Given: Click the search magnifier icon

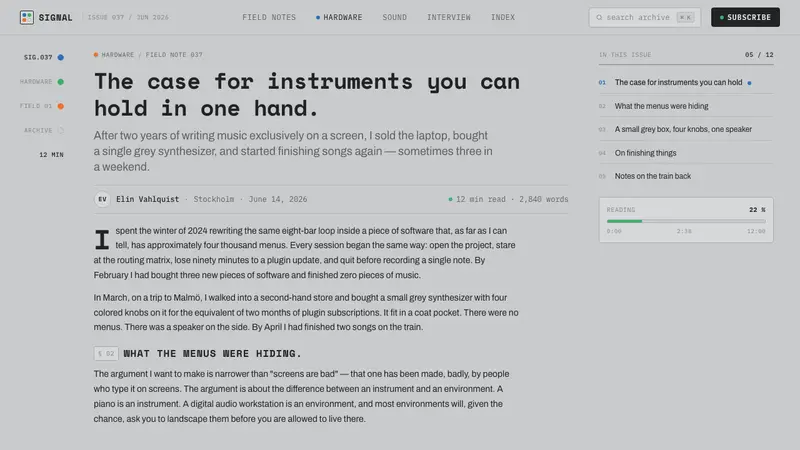Looking at the screenshot, I should click(x=599, y=17).
